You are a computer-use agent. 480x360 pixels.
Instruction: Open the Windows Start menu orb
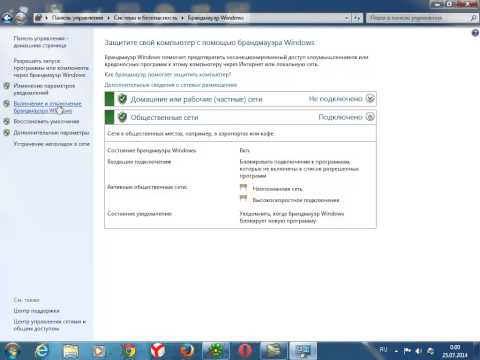pos(12,351)
